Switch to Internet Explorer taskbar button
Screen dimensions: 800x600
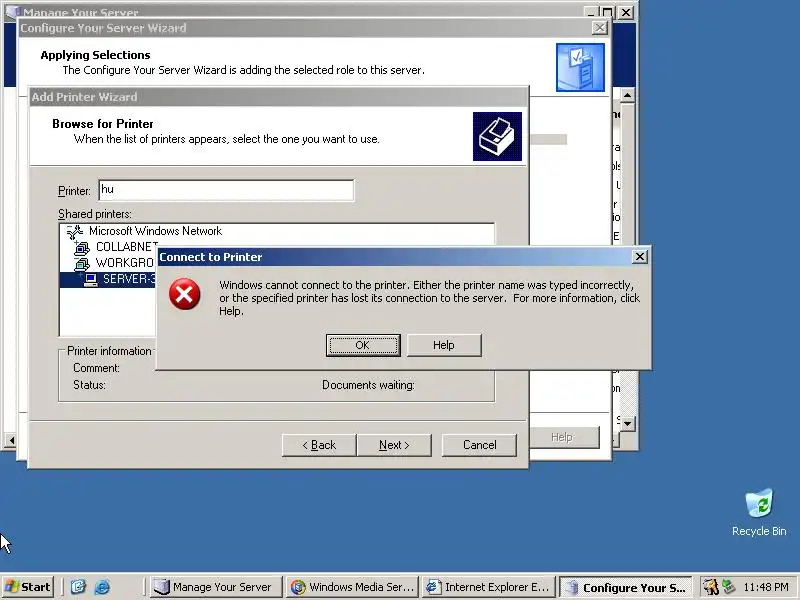489,587
